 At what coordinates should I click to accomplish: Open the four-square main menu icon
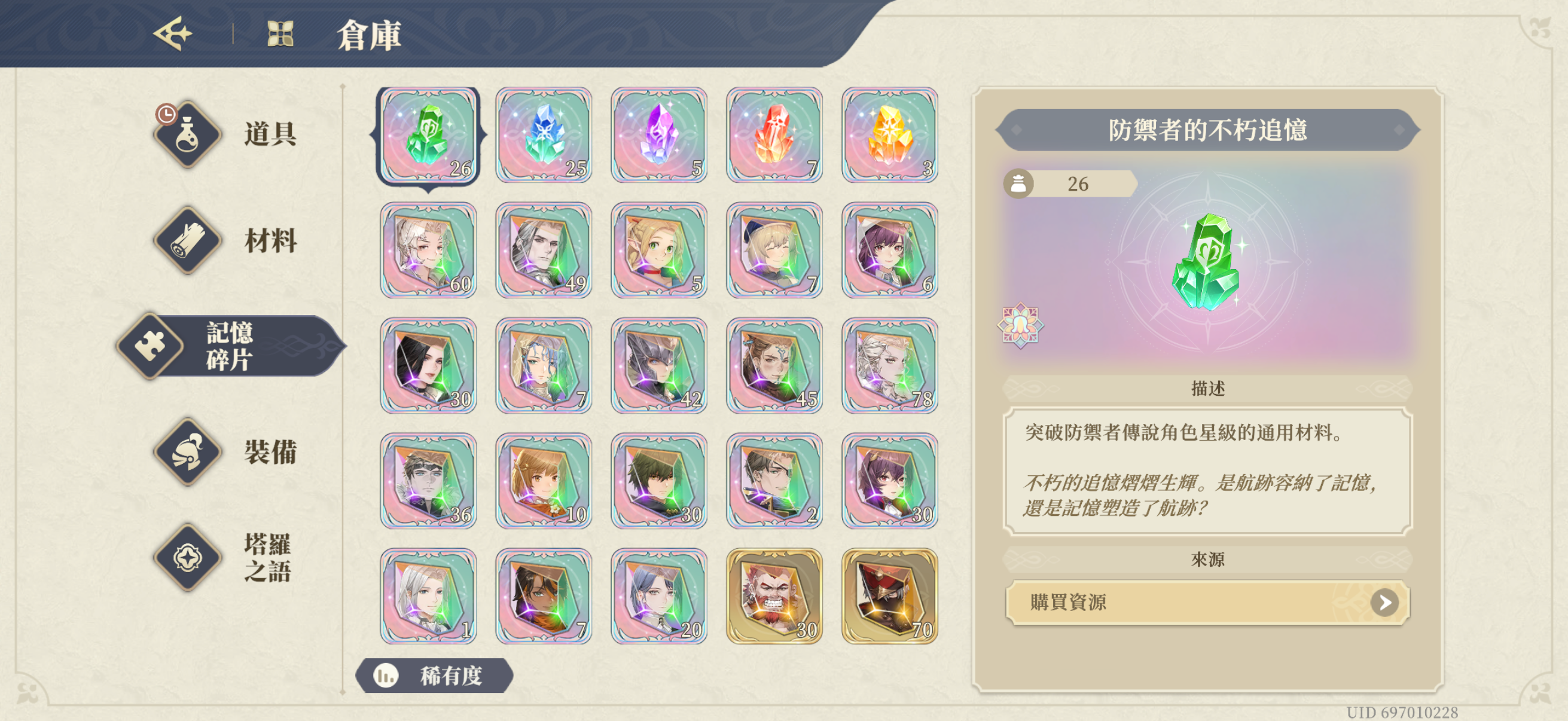280,33
